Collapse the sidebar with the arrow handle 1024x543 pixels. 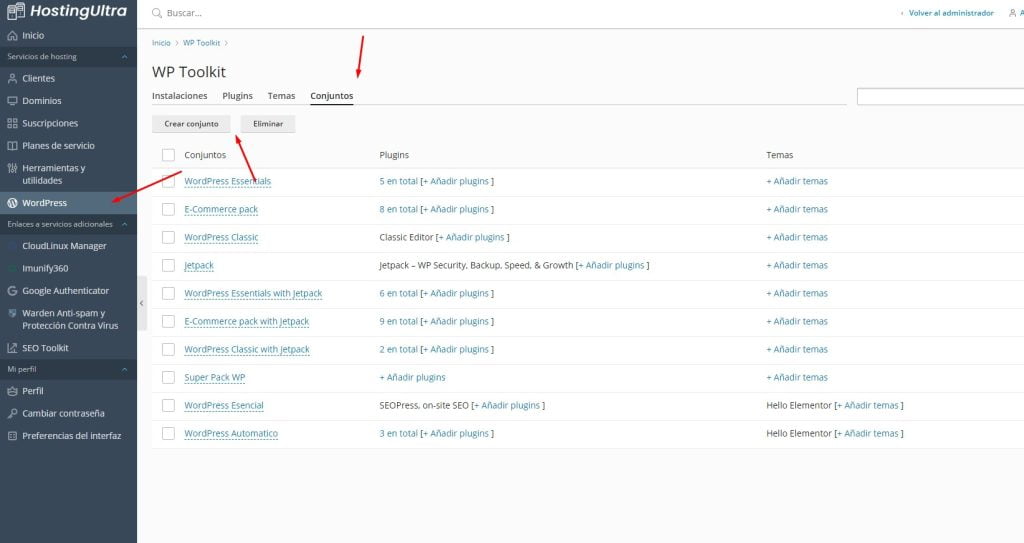[x=142, y=303]
